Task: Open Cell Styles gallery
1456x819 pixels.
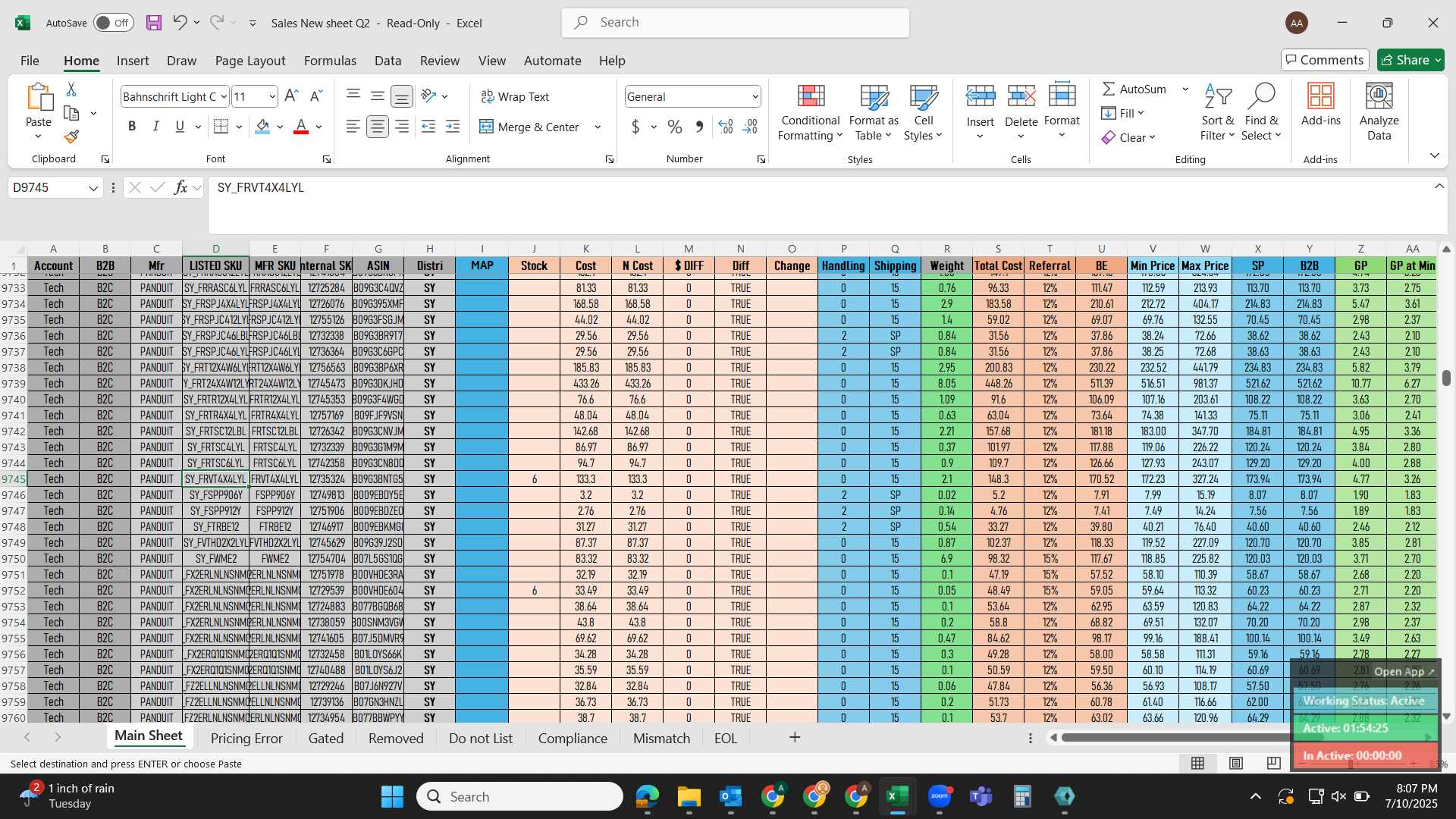Action: [x=923, y=112]
